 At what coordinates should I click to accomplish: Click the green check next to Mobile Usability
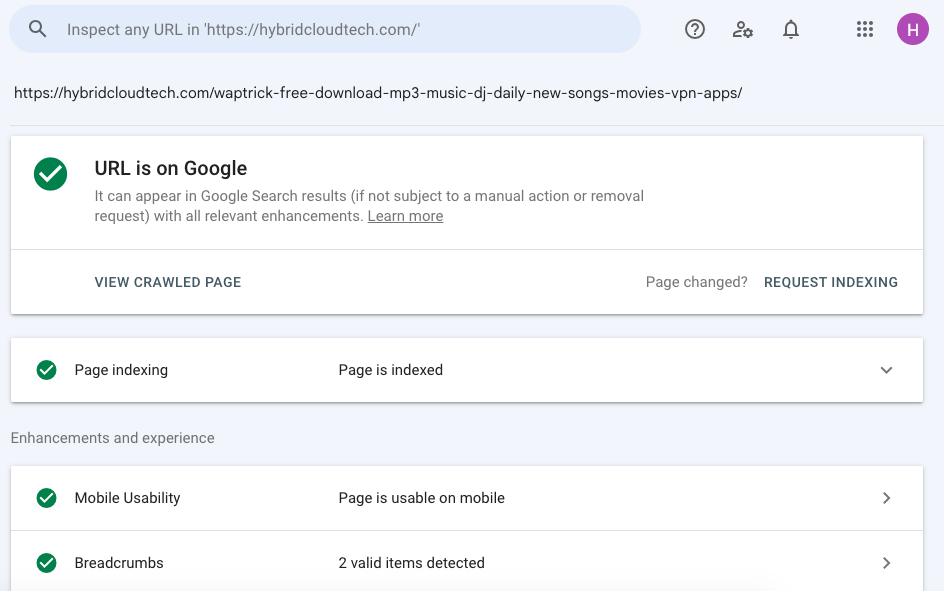pos(46,498)
